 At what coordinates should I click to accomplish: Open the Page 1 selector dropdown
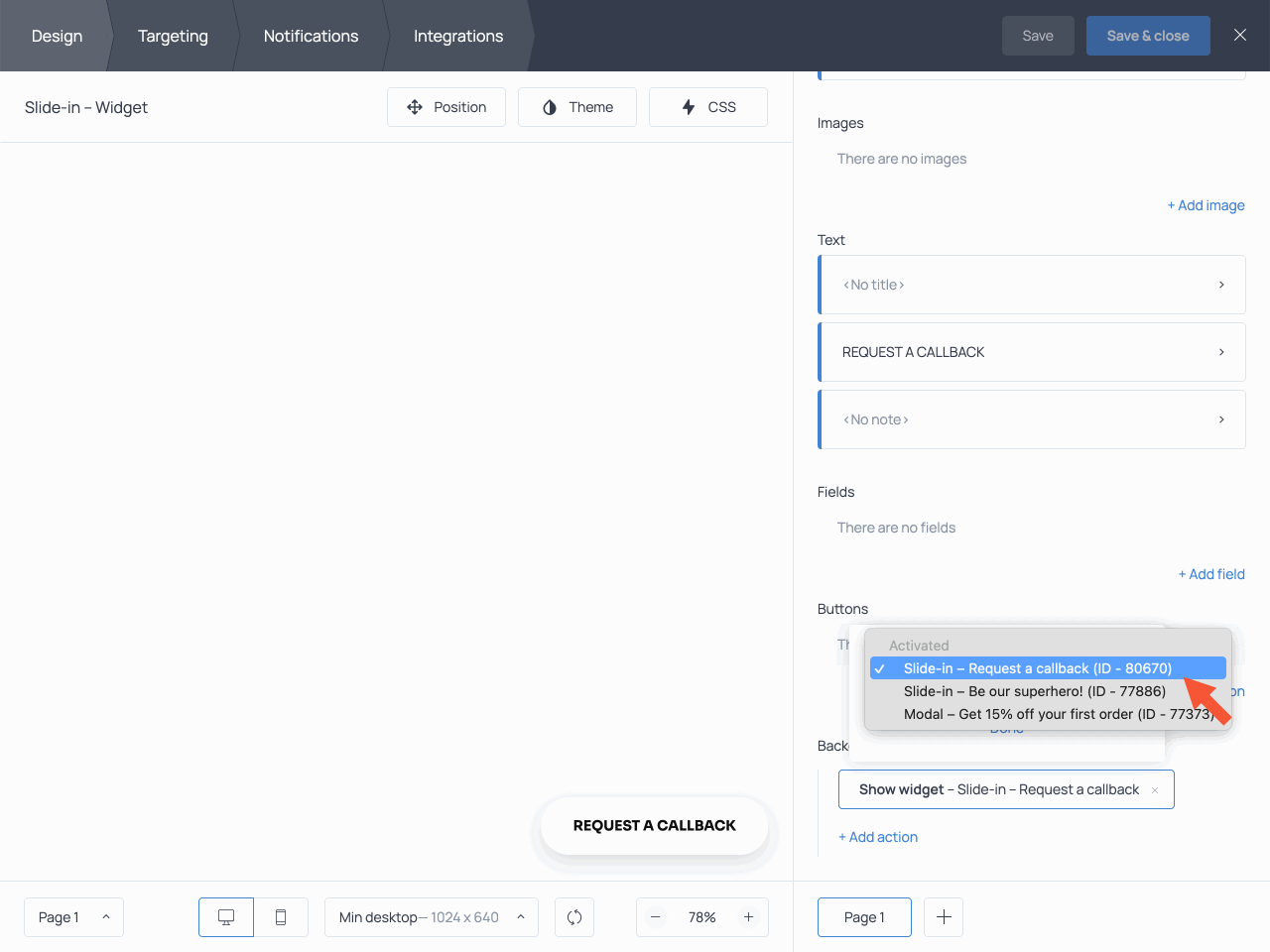click(73, 917)
